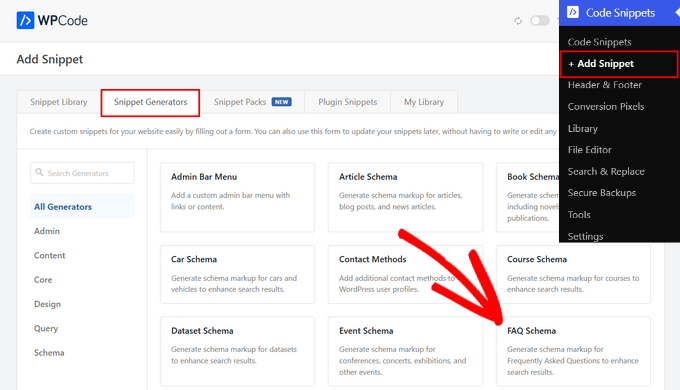The height and width of the screenshot is (390, 680).
Task: Open the Course Schema generator card
Action: pos(573,274)
